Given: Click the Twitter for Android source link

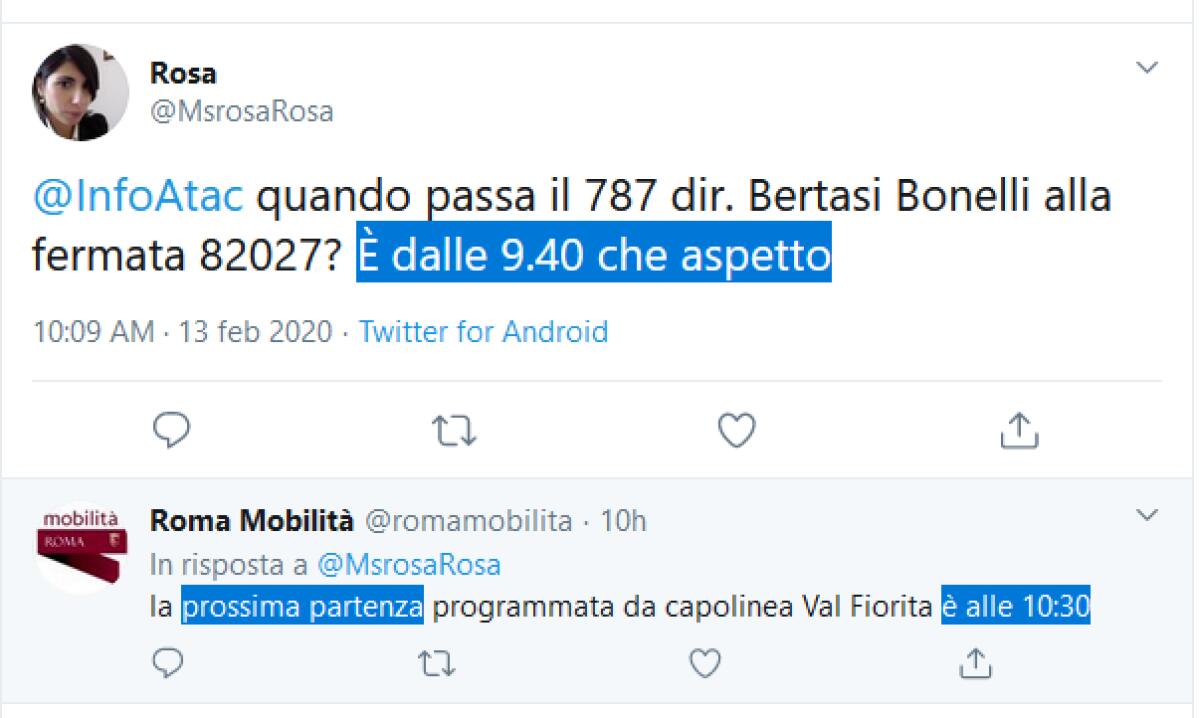Looking at the screenshot, I should (x=483, y=331).
